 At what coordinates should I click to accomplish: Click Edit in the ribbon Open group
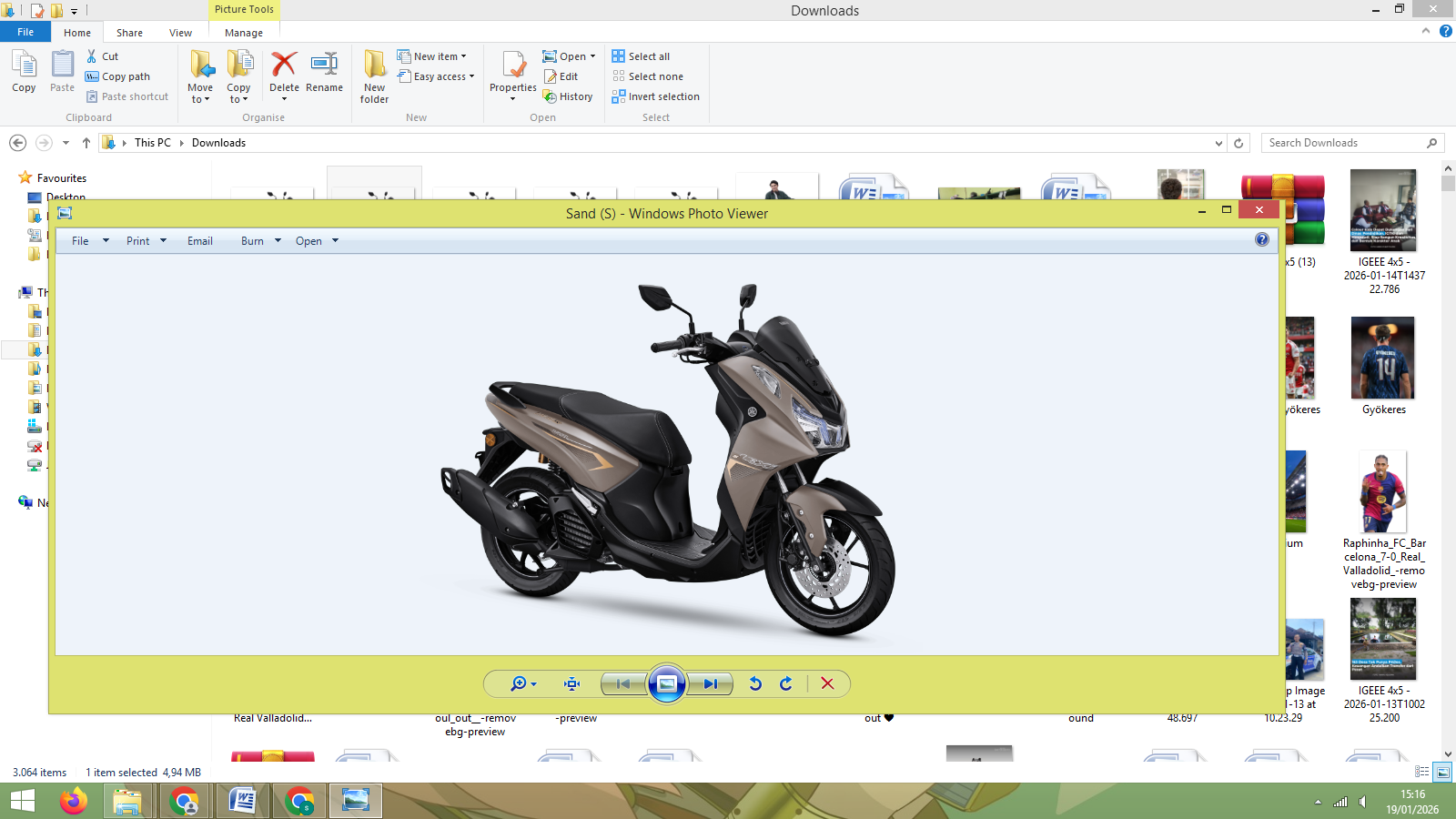(561, 76)
